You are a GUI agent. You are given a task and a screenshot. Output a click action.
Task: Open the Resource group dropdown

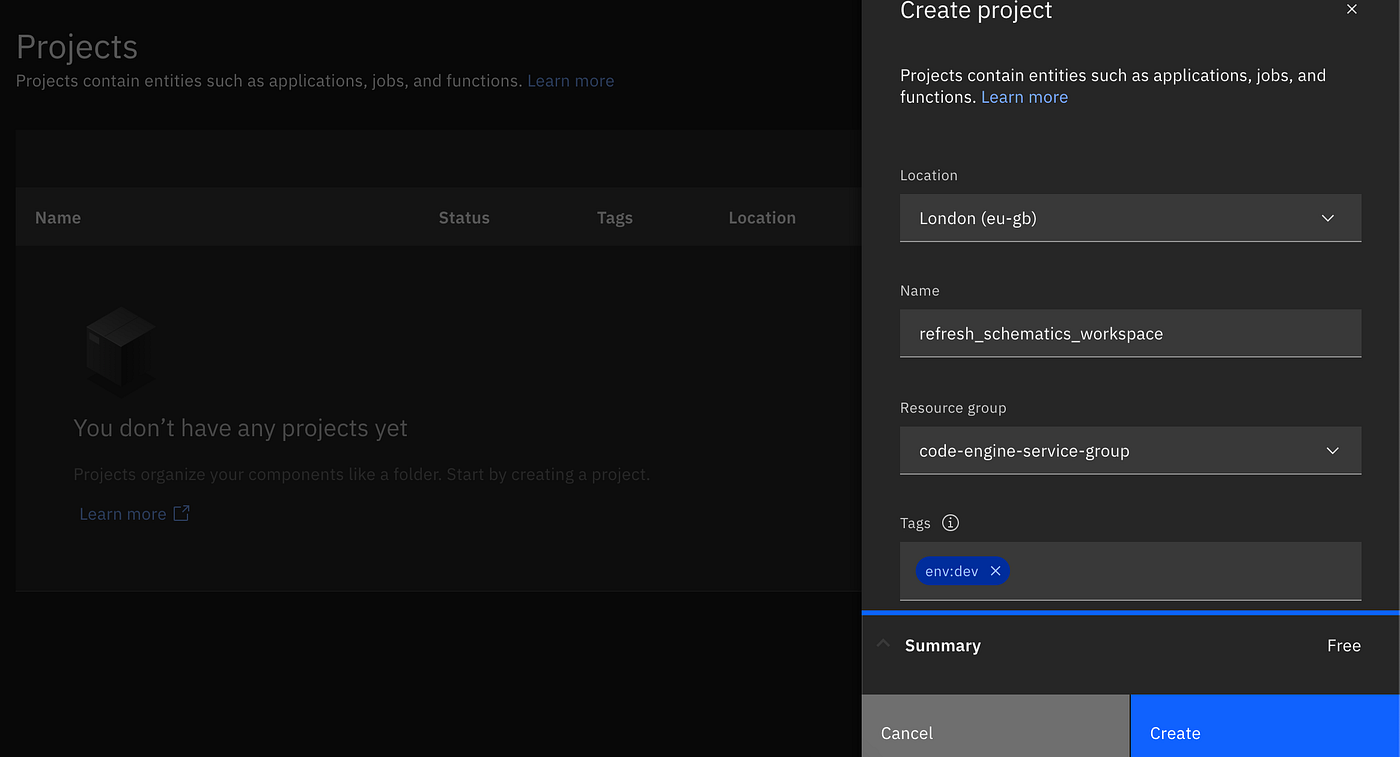[x=1130, y=451]
